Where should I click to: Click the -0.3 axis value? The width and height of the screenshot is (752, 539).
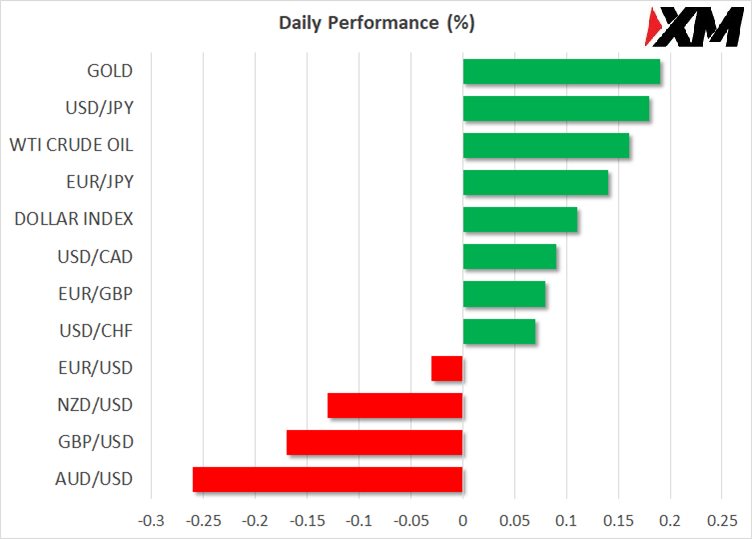click(151, 521)
